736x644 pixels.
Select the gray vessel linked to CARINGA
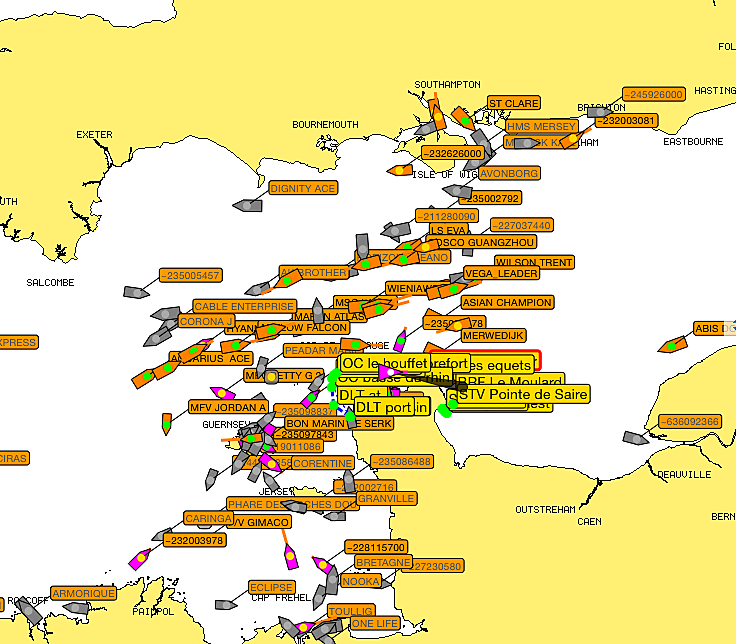162,534
